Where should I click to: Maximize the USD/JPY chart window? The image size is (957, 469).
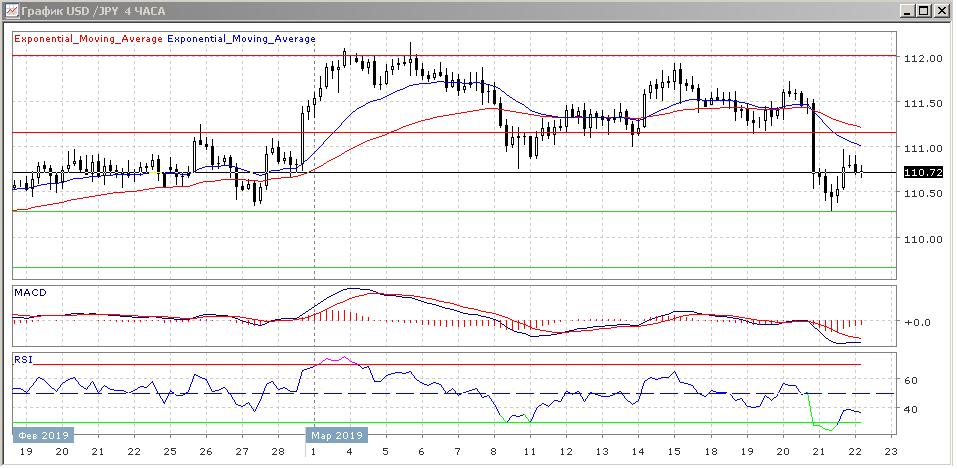924,10
